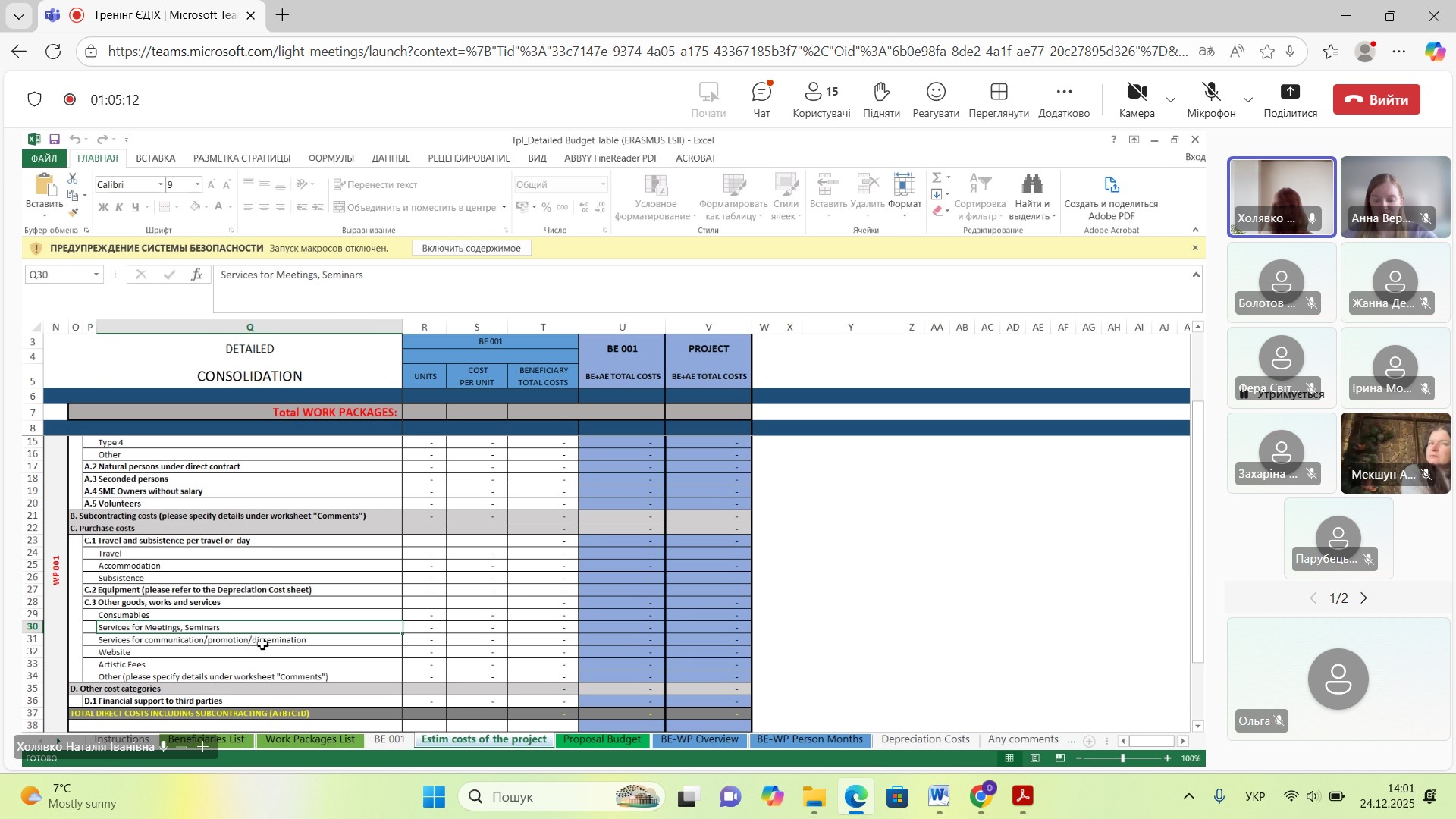Open a new browser tab
This screenshot has width=1456, height=819.
click(x=282, y=15)
